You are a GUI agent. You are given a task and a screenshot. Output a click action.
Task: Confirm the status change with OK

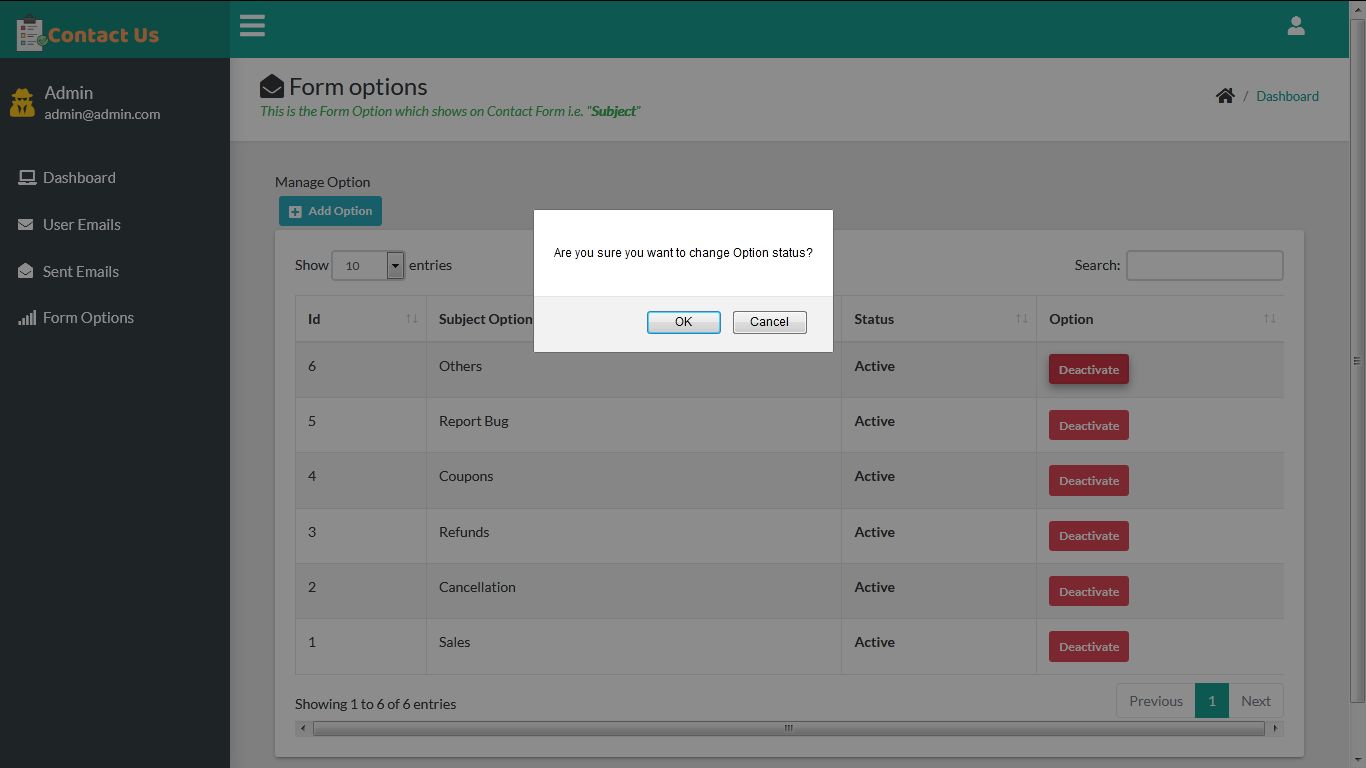click(x=683, y=322)
